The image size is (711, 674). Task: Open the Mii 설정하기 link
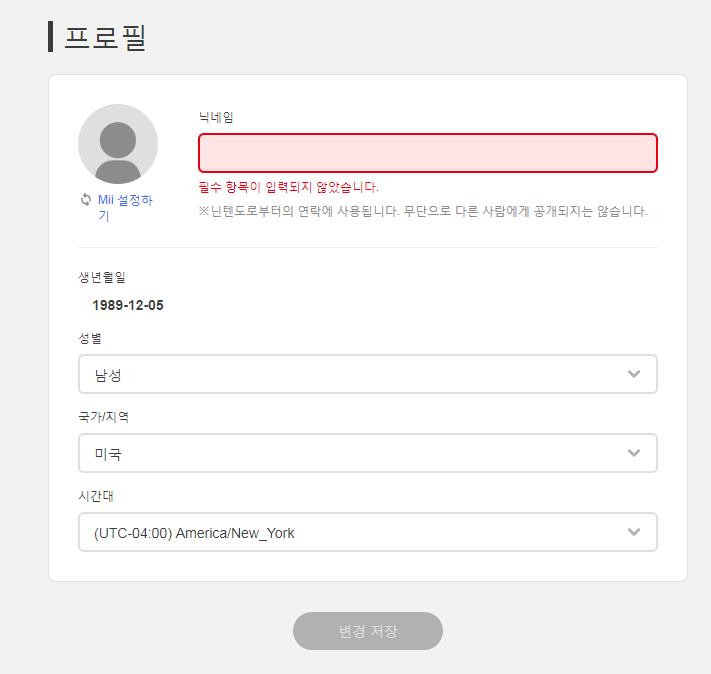click(x=125, y=207)
